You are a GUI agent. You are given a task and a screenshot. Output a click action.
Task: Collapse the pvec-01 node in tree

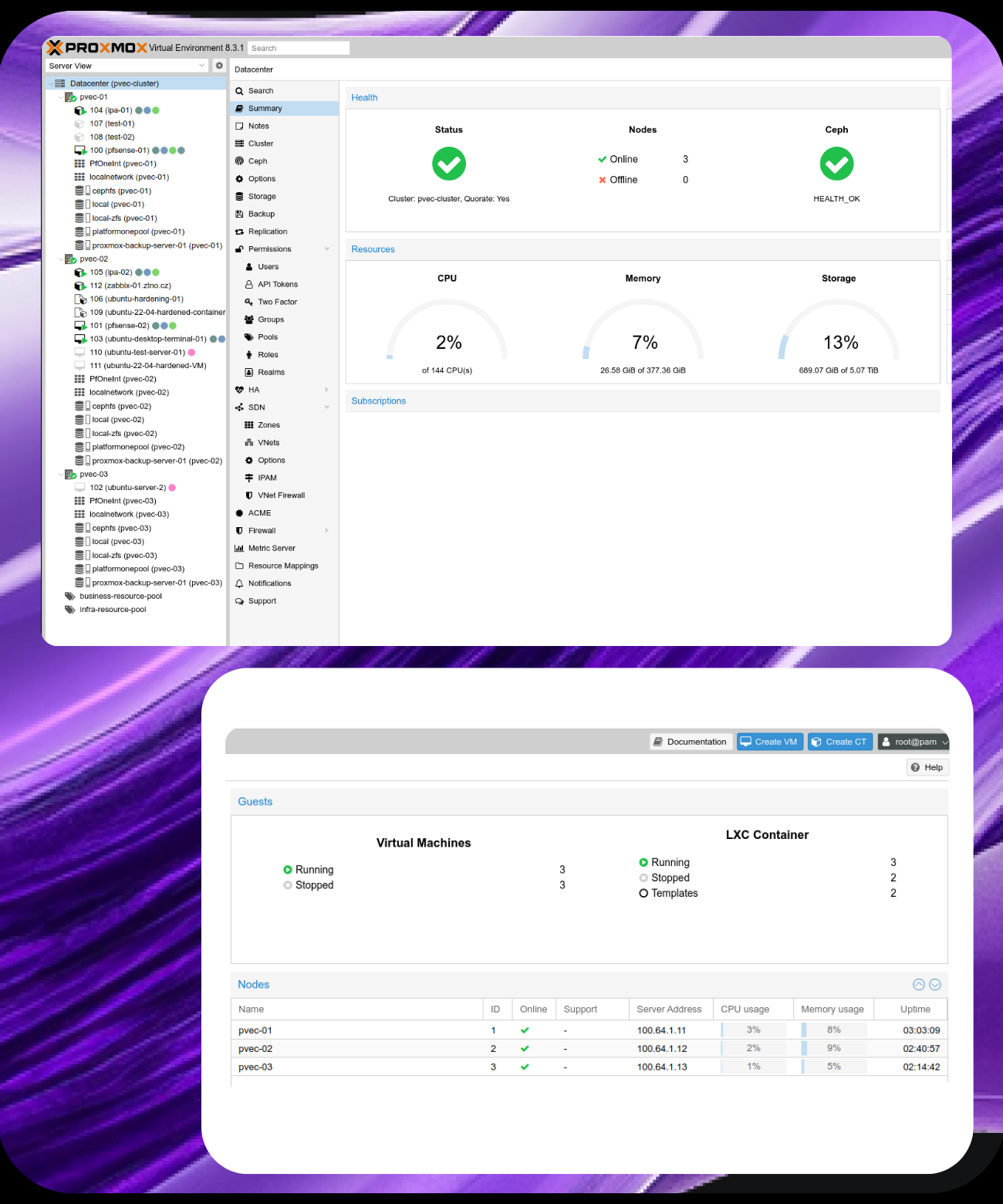(61, 97)
